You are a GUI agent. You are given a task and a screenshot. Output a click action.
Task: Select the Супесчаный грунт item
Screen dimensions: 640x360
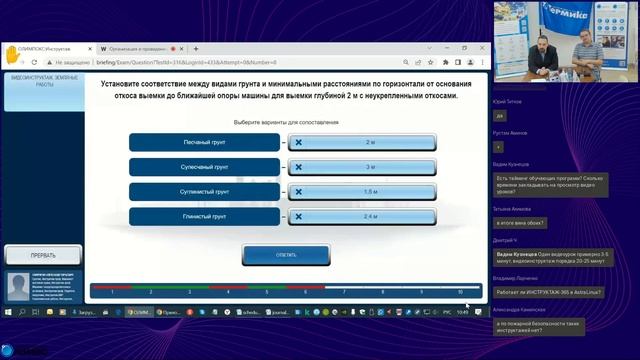point(204,167)
